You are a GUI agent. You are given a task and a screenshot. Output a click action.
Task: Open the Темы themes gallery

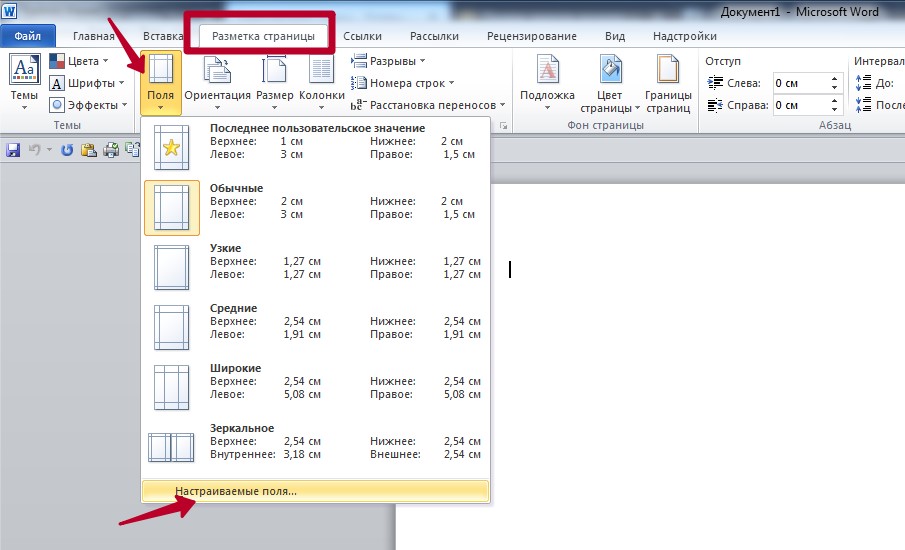(24, 81)
